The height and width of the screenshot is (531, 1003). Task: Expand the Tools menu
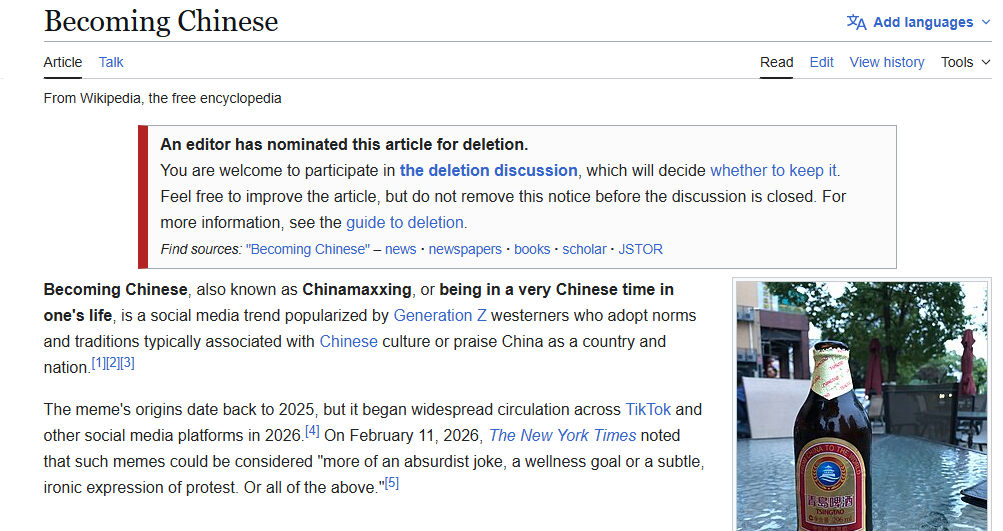point(965,62)
